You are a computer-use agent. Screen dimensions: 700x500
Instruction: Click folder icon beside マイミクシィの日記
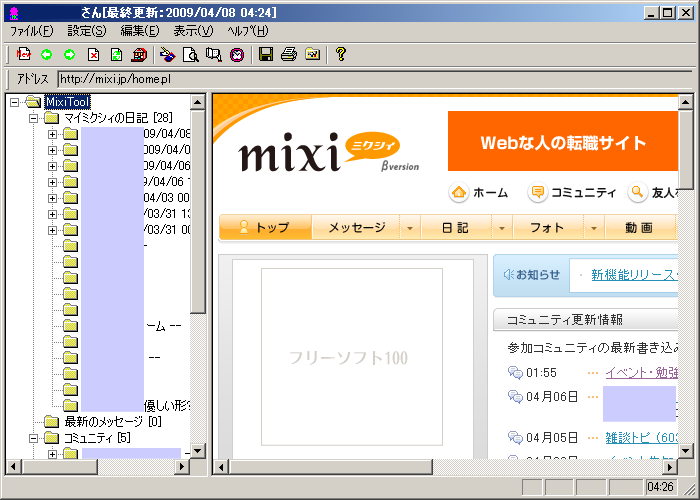click(52, 118)
